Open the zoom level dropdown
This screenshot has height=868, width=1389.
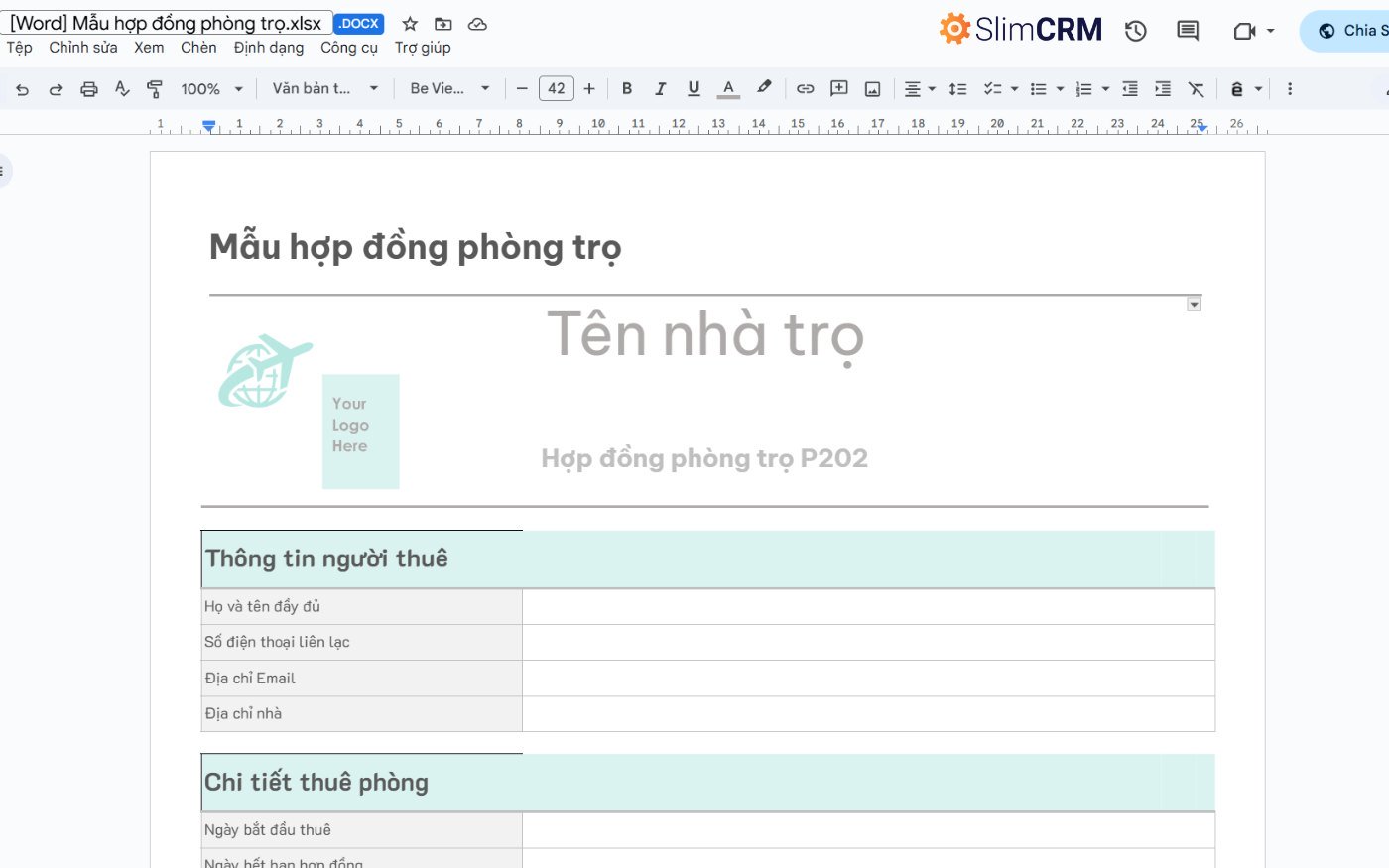pyautogui.click(x=210, y=88)
